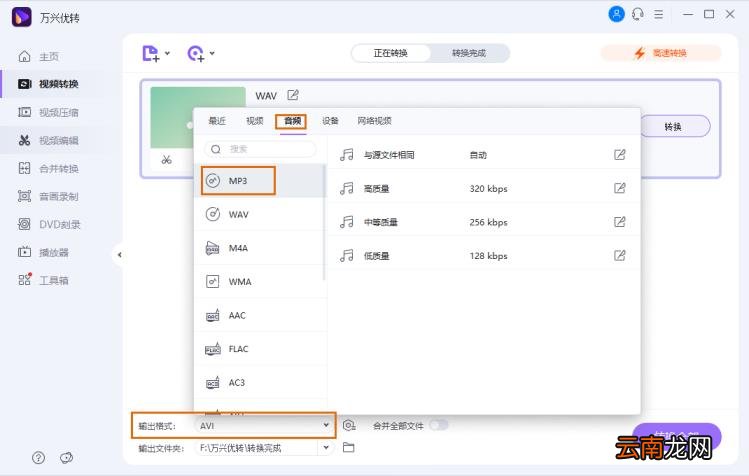Choose the same as source auto preset
749x476 pixels.
click(483, 154)
